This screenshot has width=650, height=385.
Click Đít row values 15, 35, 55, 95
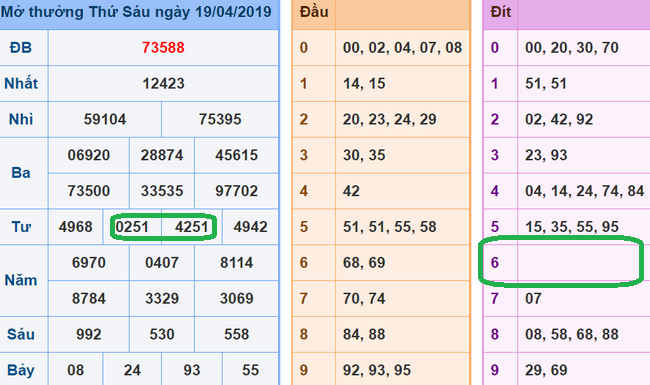pyautogui.click(x=572, y=227)
